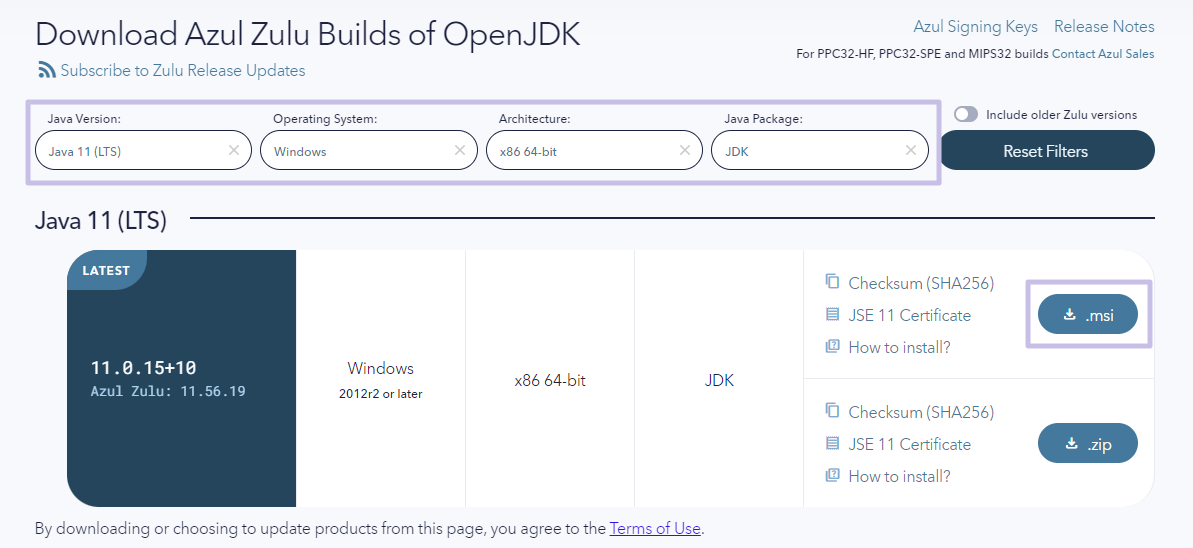Open JSE 11 Certificate for .msi
This screenshot has width=1193, height=548.
coord(909,315)
